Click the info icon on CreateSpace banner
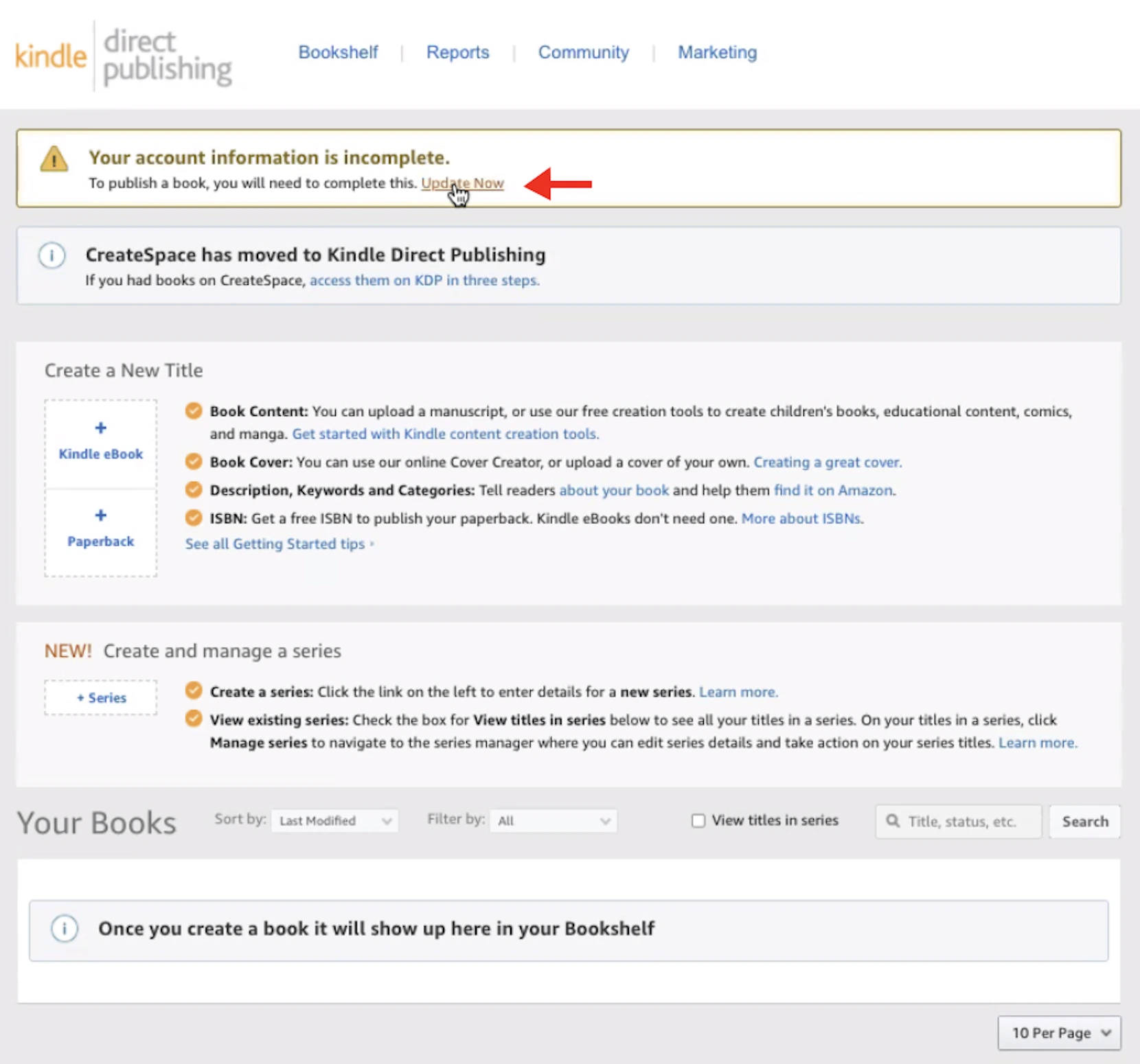The width and height of the screenshot is (1140, 1064). pyautogui.click(x=52, y=255)
